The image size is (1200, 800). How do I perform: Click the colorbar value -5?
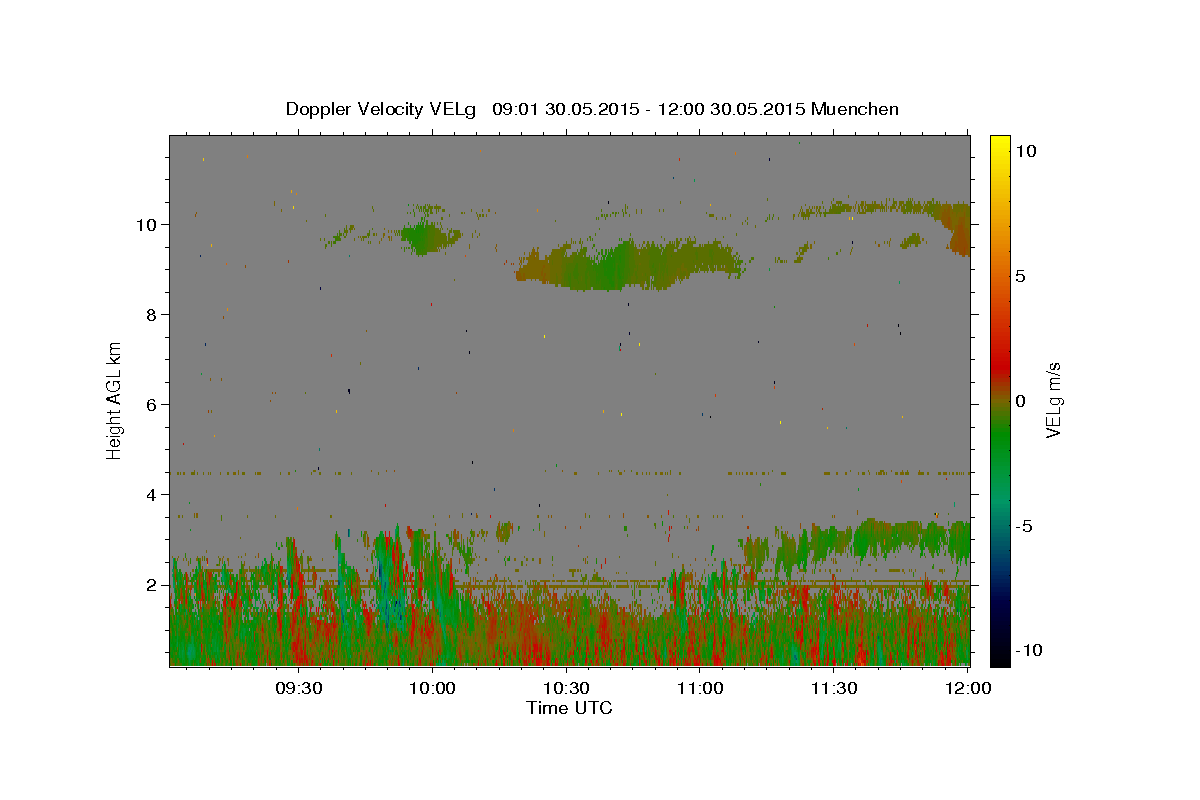pyautogui.click(x=1023, y=526)
